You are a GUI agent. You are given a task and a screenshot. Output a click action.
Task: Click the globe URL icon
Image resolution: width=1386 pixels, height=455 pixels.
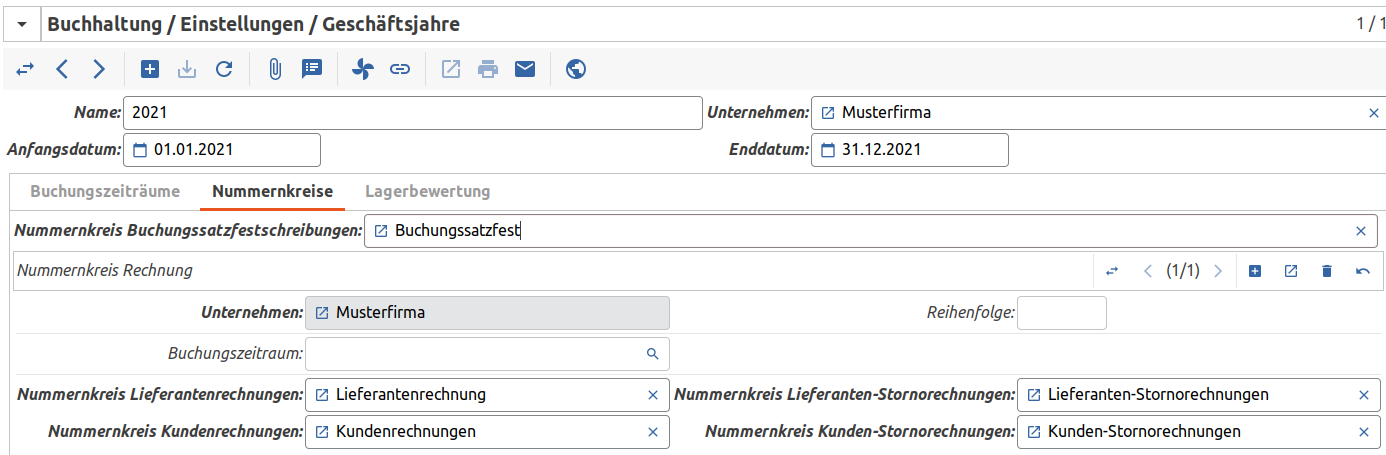575,69
